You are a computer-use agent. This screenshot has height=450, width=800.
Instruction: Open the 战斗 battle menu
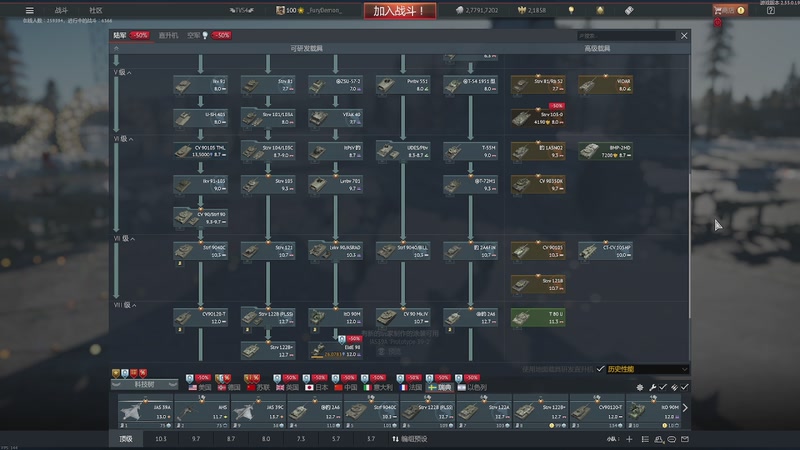point(61,10)
